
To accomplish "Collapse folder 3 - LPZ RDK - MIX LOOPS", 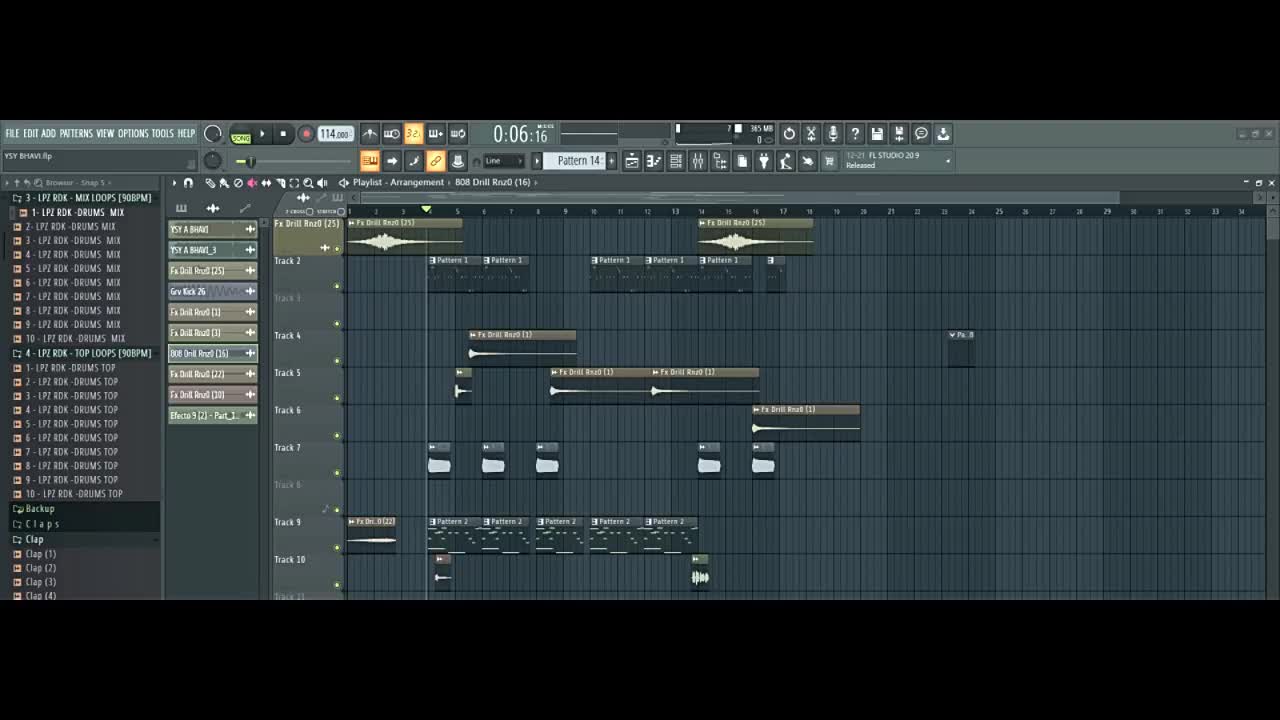I will (x=83, y=198).
